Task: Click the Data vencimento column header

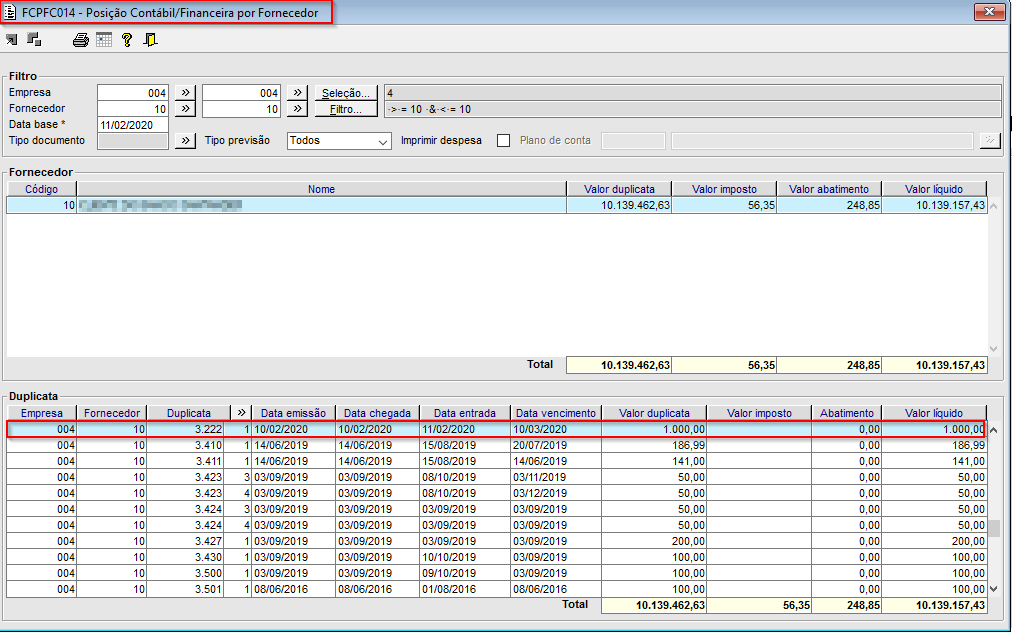Action: click(556, 413)
